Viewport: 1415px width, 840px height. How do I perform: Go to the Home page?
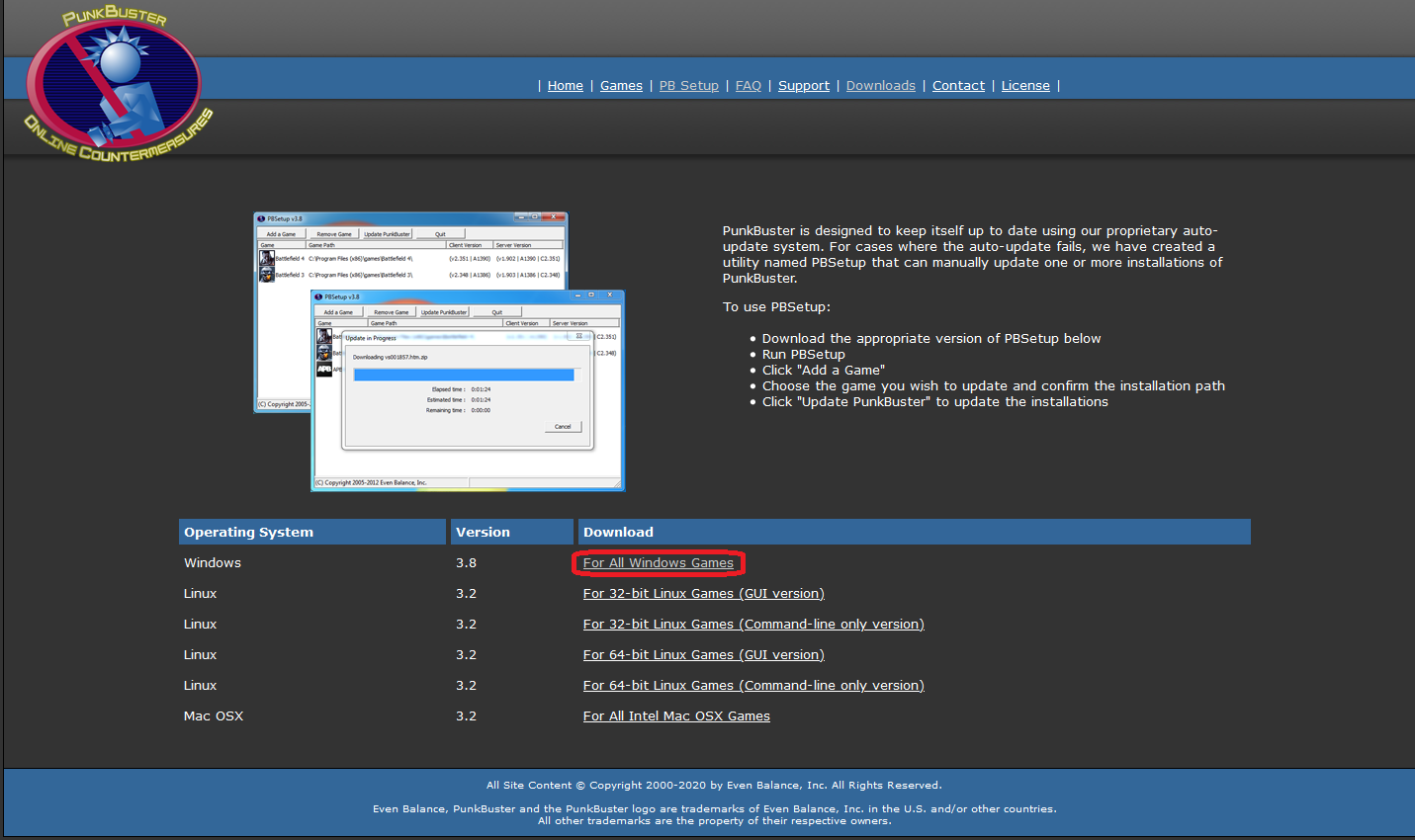click(x=566, y=86)
